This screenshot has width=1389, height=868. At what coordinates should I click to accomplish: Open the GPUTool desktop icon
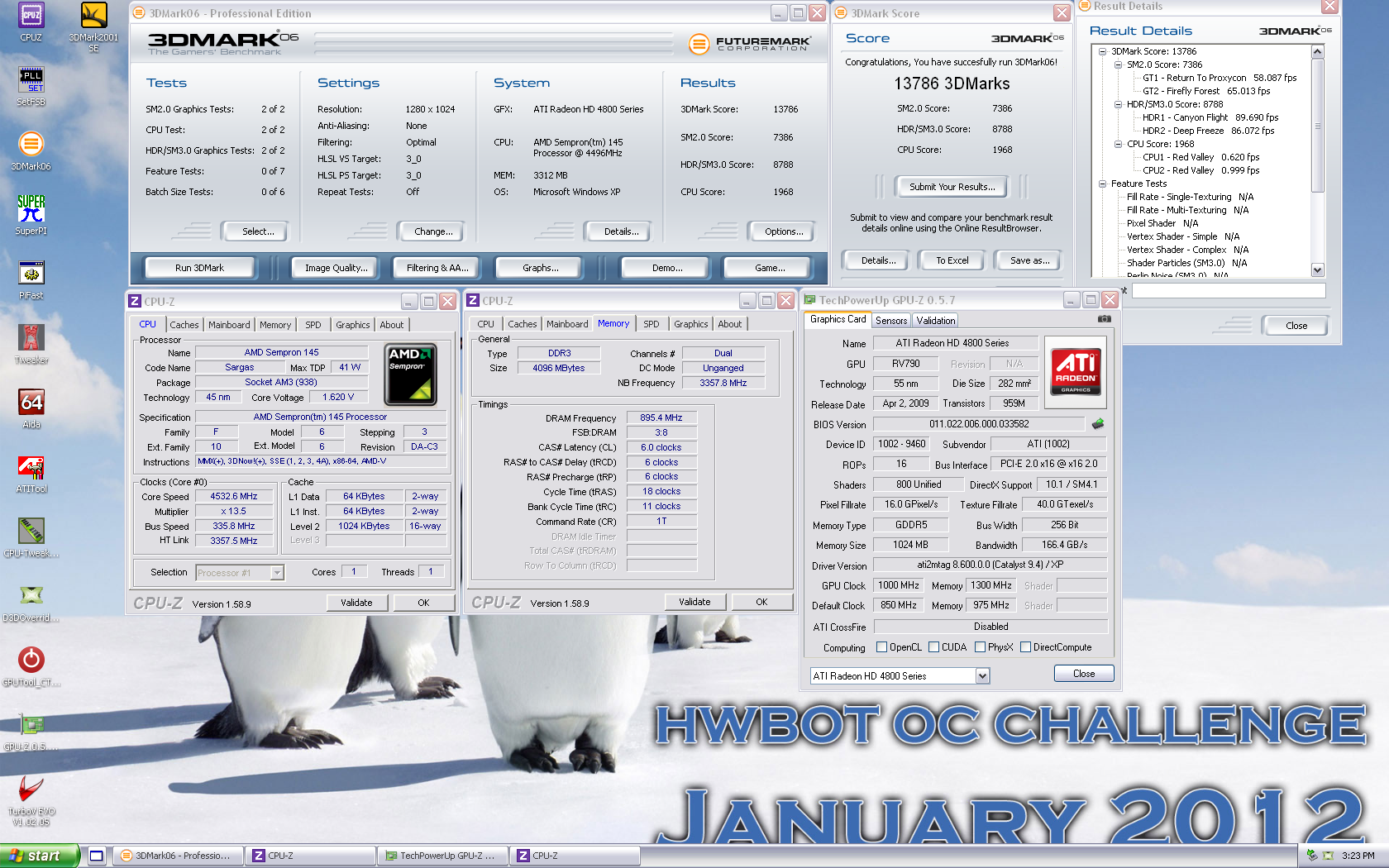pyautogui.click(x=31, y=667)
